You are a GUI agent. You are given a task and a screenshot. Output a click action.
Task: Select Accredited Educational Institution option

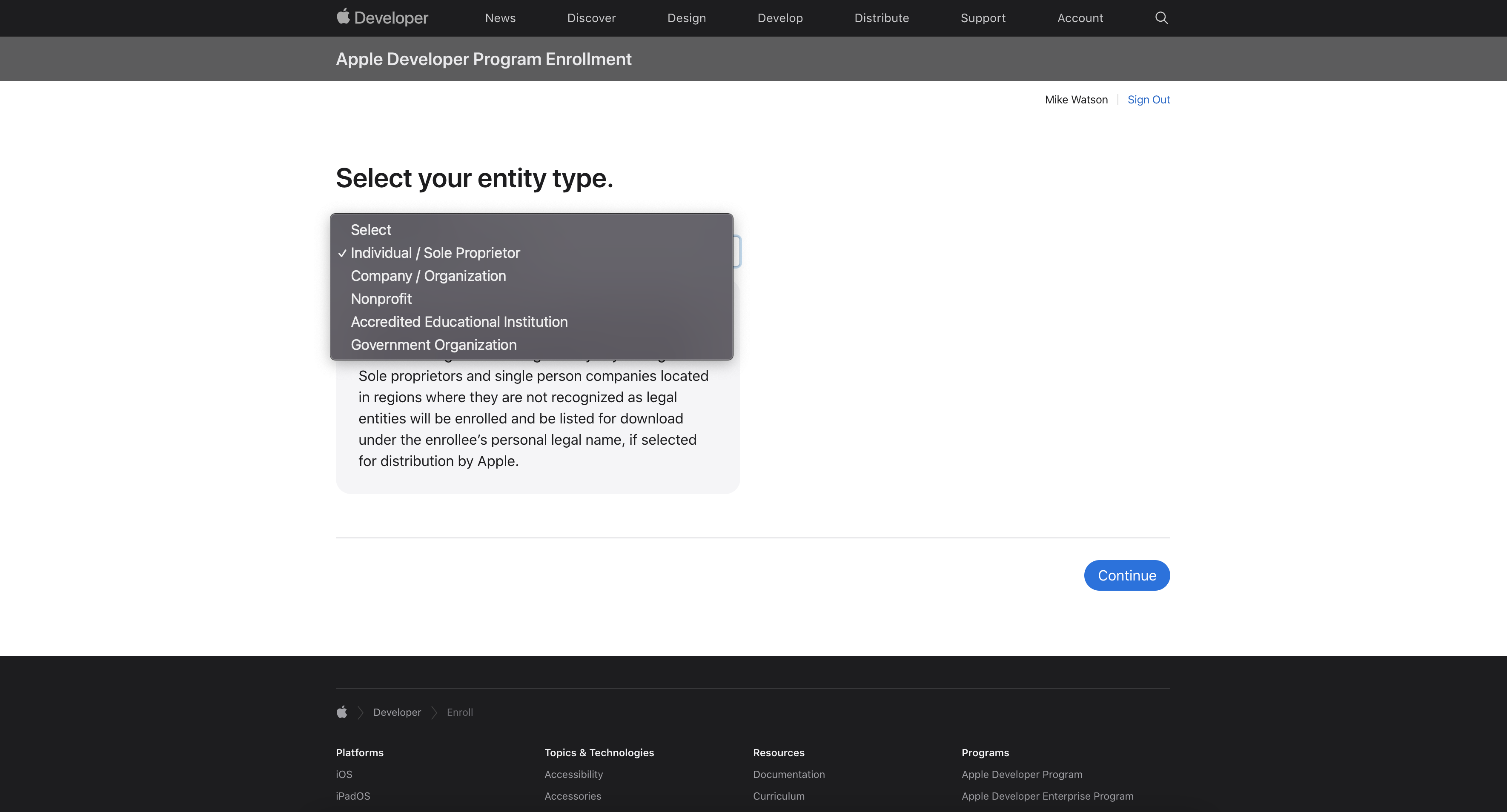[531, 322]
